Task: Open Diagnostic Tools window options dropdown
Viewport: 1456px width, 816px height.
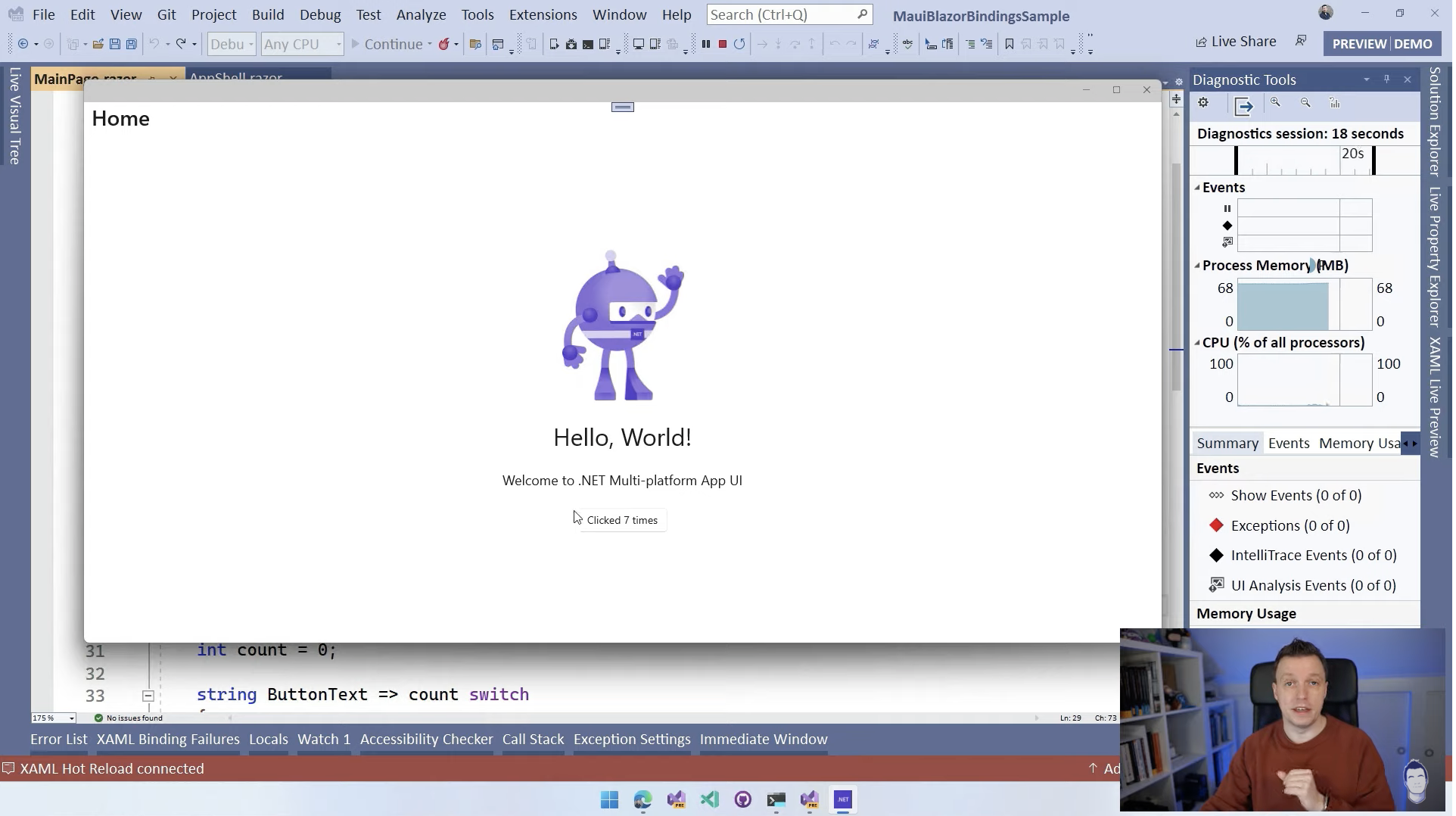Action: (1367, 79)
